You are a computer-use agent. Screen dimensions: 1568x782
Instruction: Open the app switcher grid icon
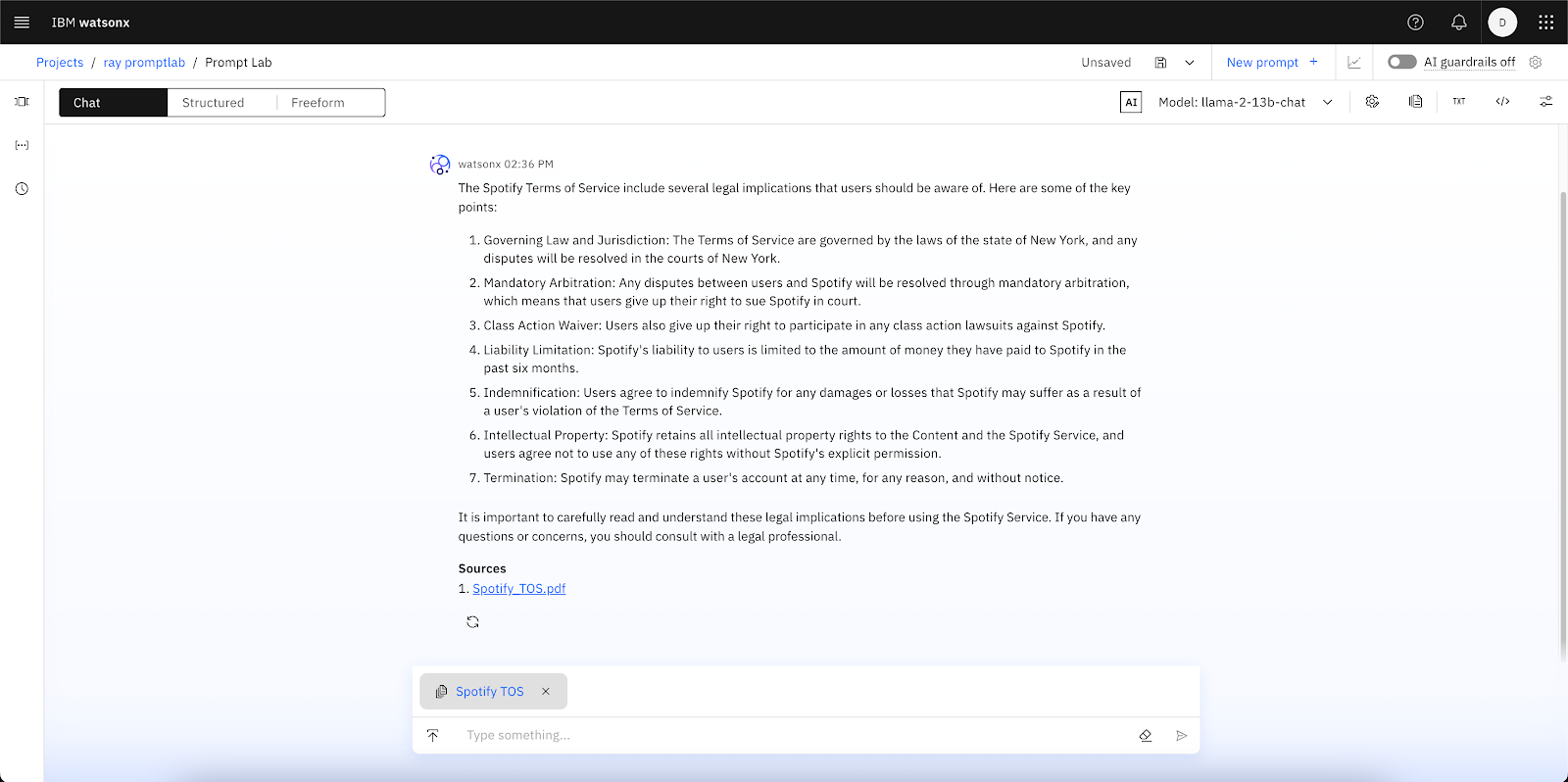[x=1545, y=22]
